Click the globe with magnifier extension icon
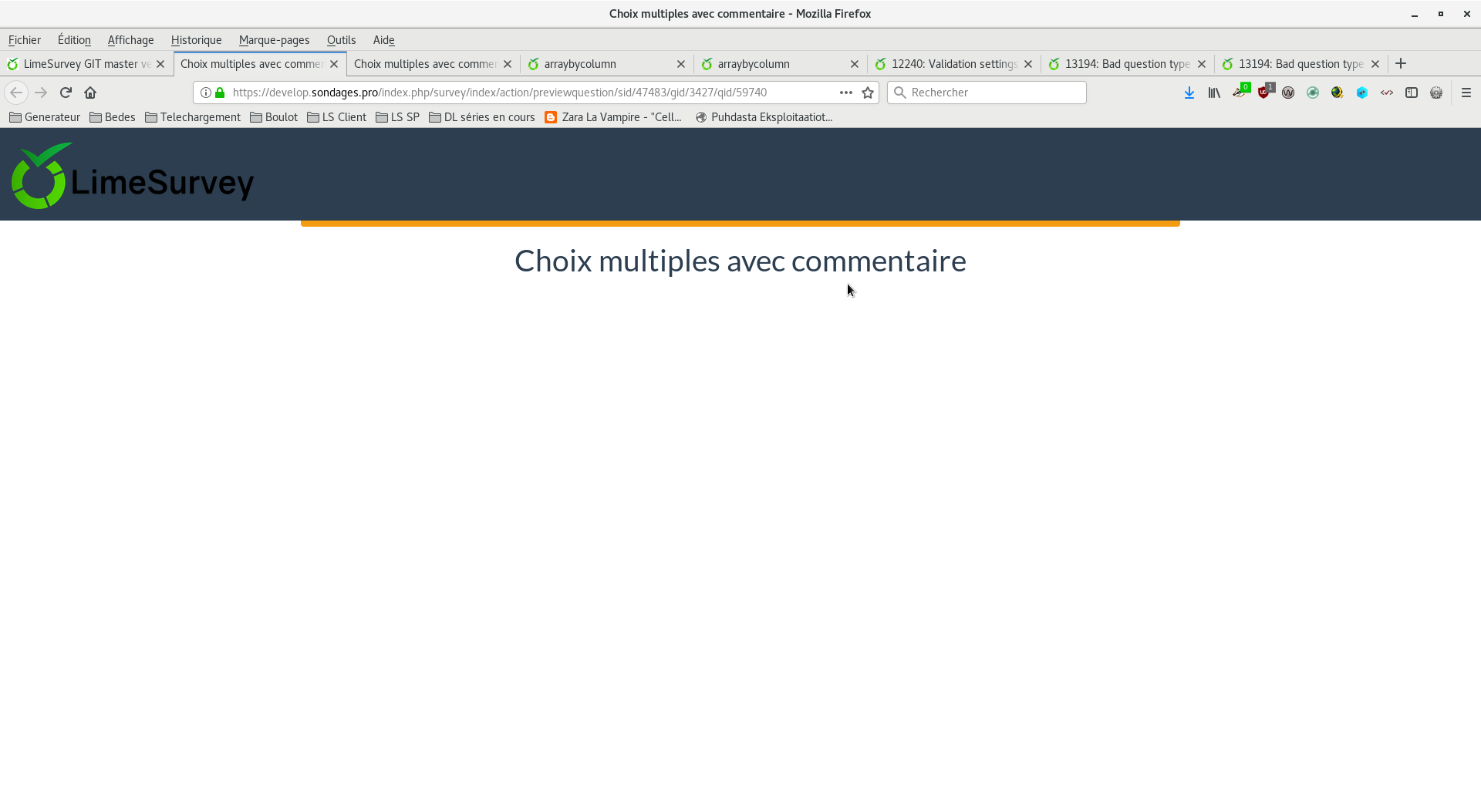 [1338, 93]
